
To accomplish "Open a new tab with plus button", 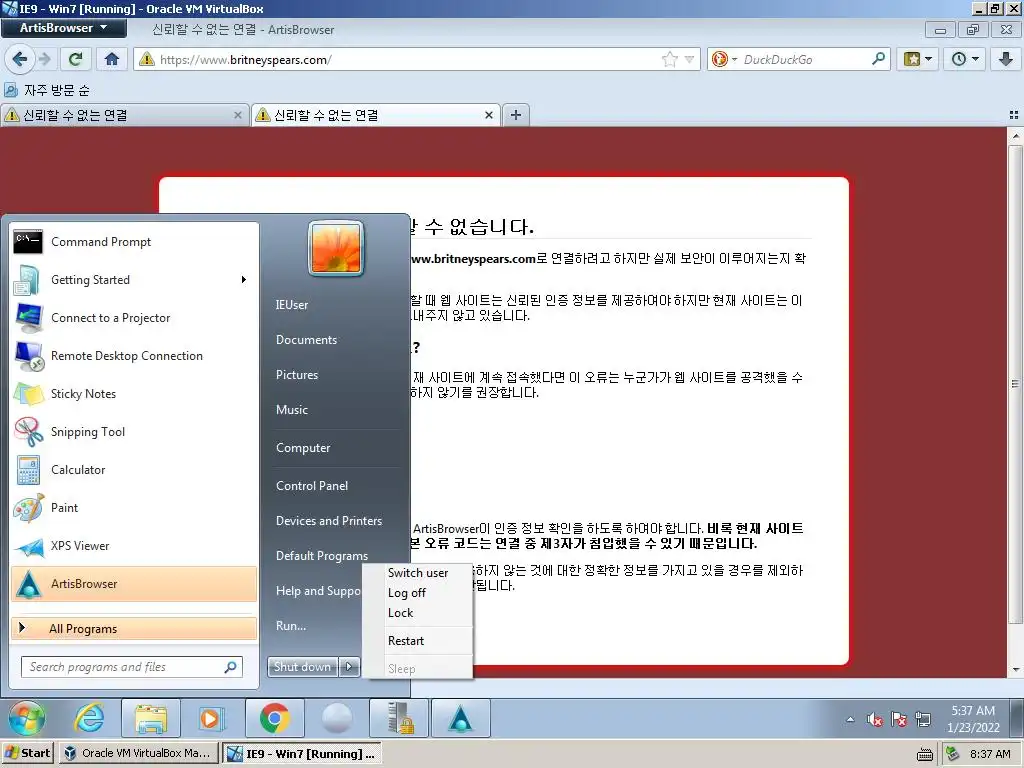I will [x=515, y=115].
